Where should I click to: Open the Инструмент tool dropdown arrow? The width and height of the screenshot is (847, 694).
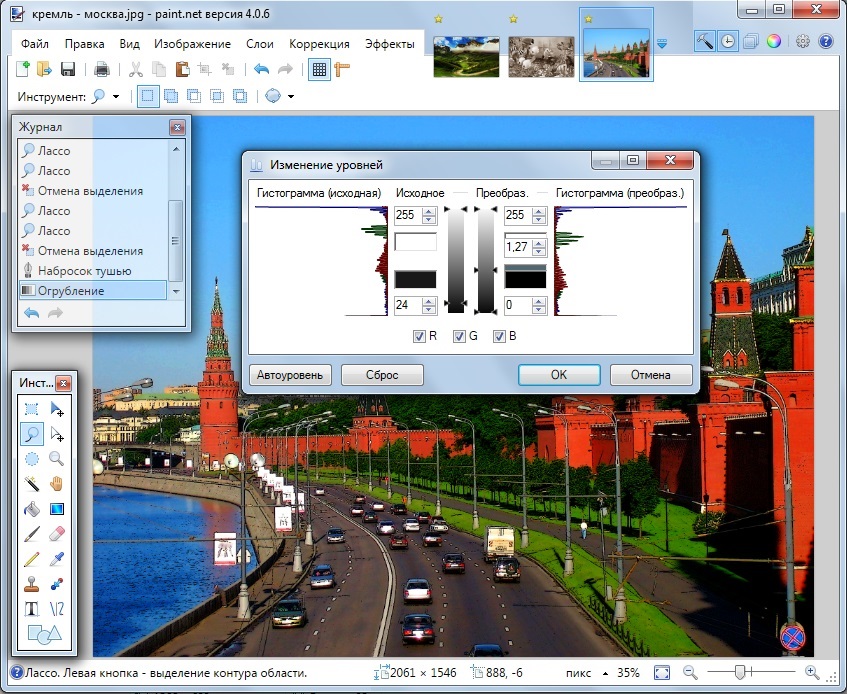[116, 97]
